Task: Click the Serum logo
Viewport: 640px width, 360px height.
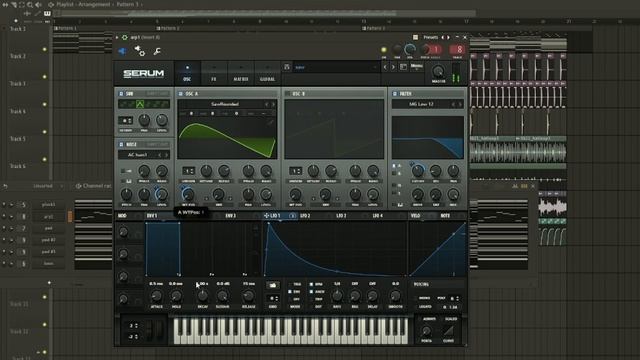Action: (144, 73)
